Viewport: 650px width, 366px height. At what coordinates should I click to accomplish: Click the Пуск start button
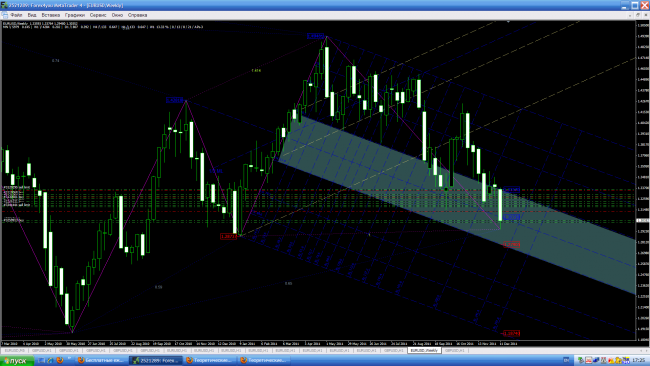tap(16, 361)
